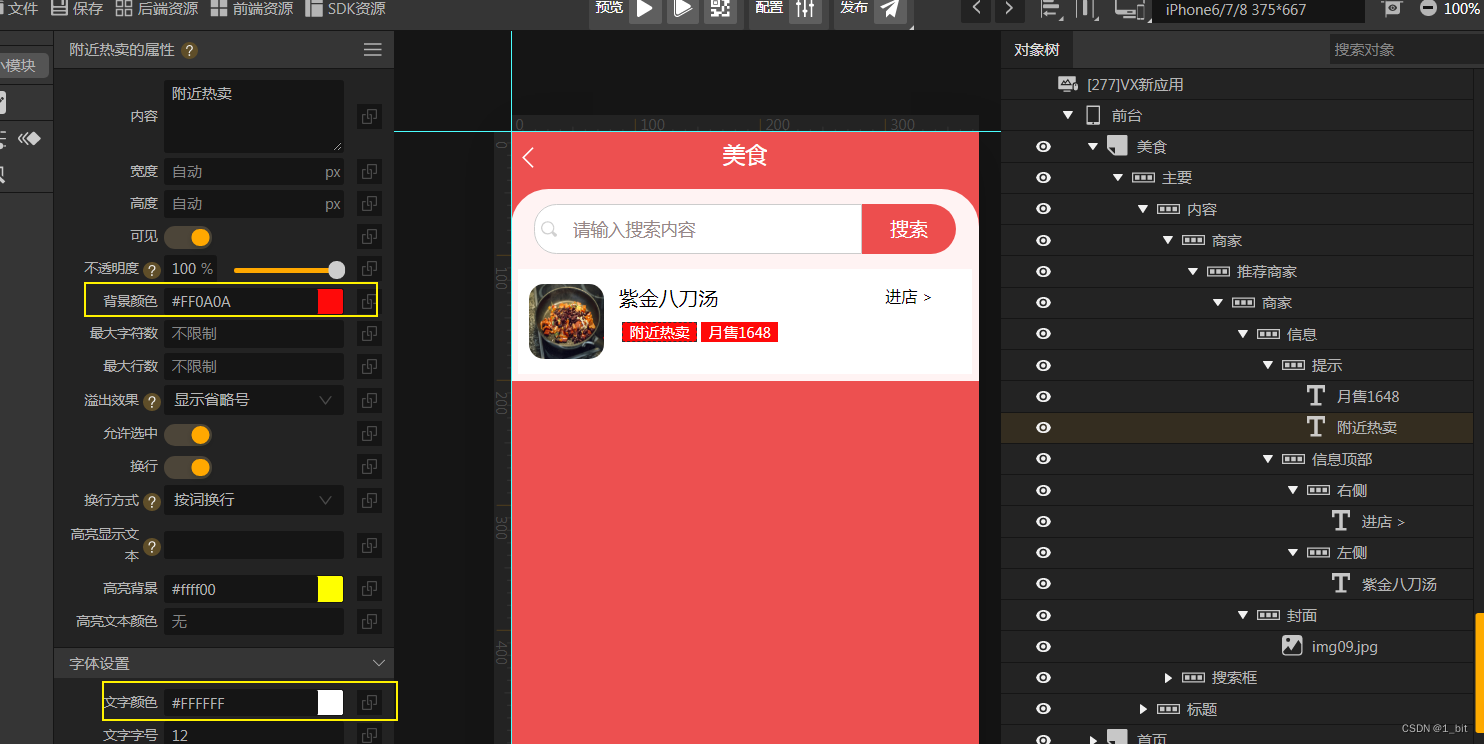Click the zoom out minus icon
The image size is (1484, 744).
pyautogui.click(x=1428, y=9)
